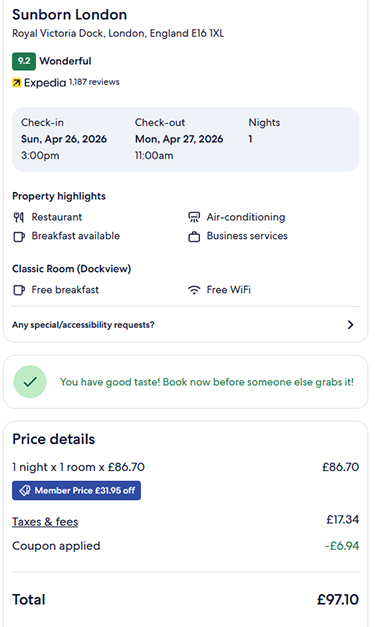Click the yellow Expedia arrow logo
Screen dimensions: 375x627
point(16,83)
